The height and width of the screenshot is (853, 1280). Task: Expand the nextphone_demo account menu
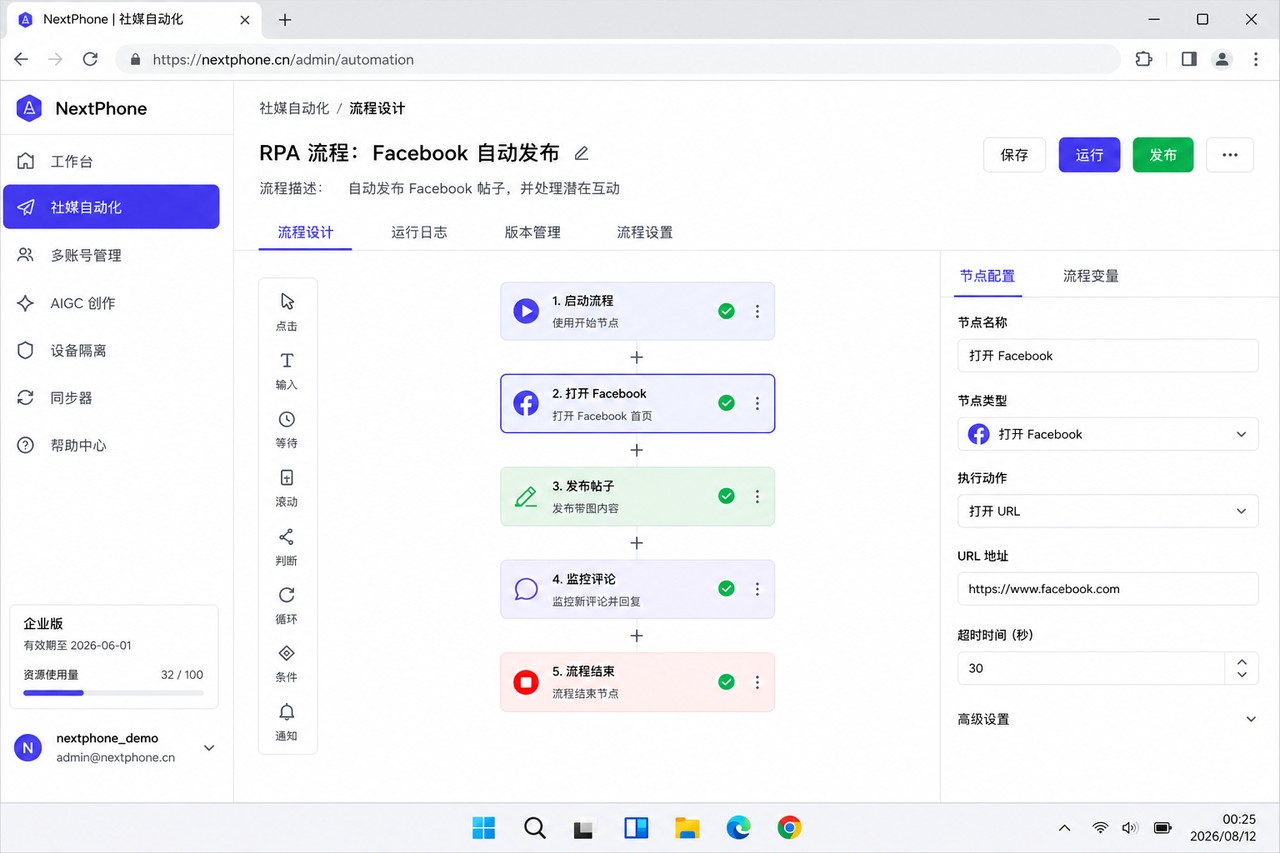[x=209, y=747]
